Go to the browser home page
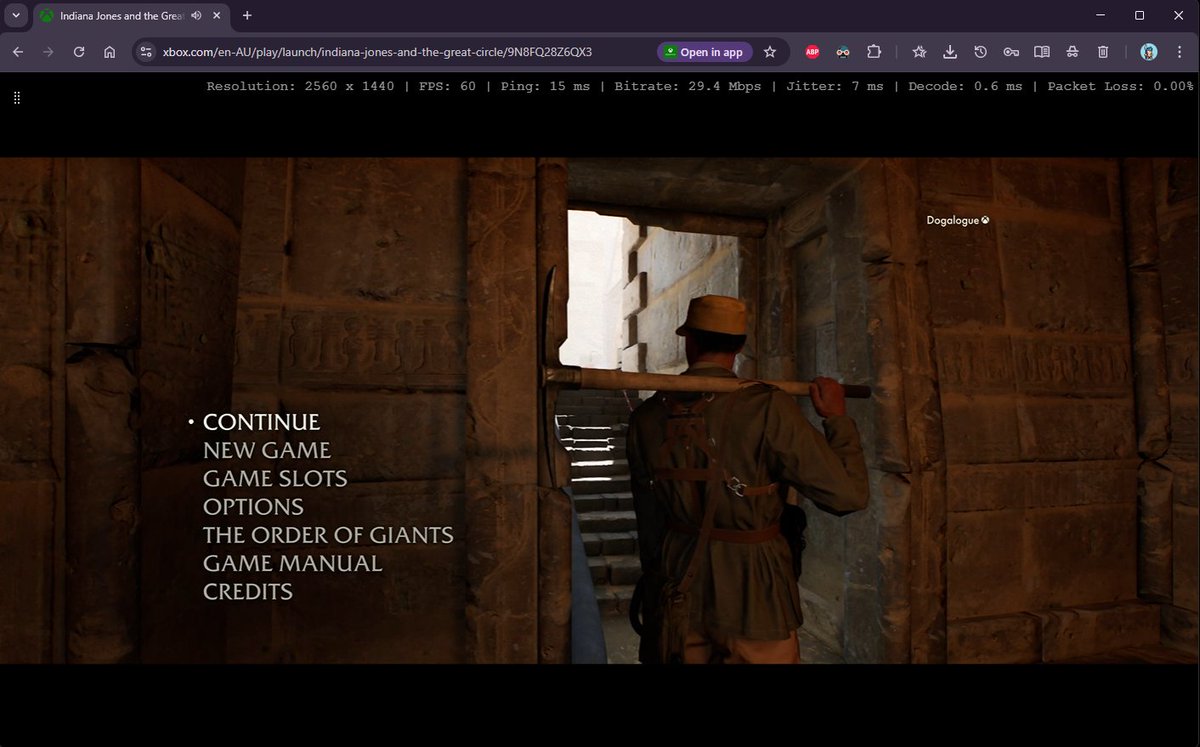Image resolution: width=1200 pixels, height=747 pixels. [110, 52]
